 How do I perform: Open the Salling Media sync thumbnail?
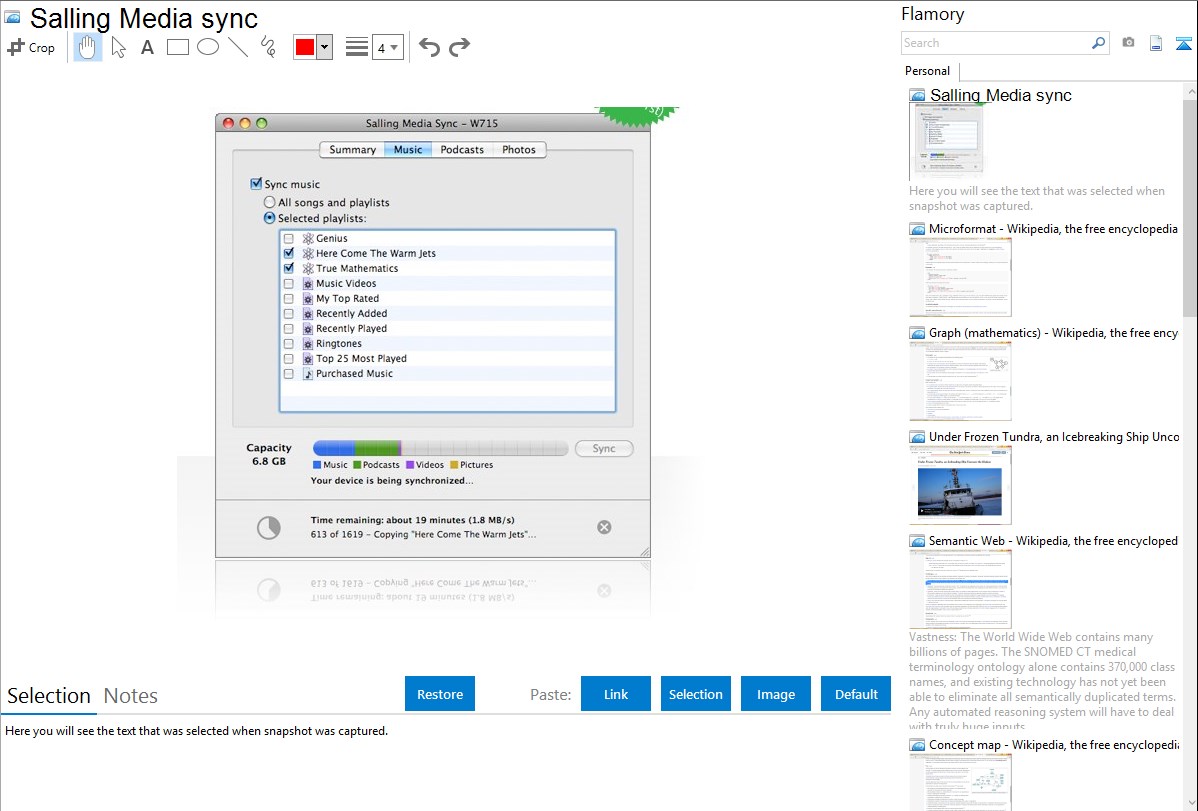947,142
